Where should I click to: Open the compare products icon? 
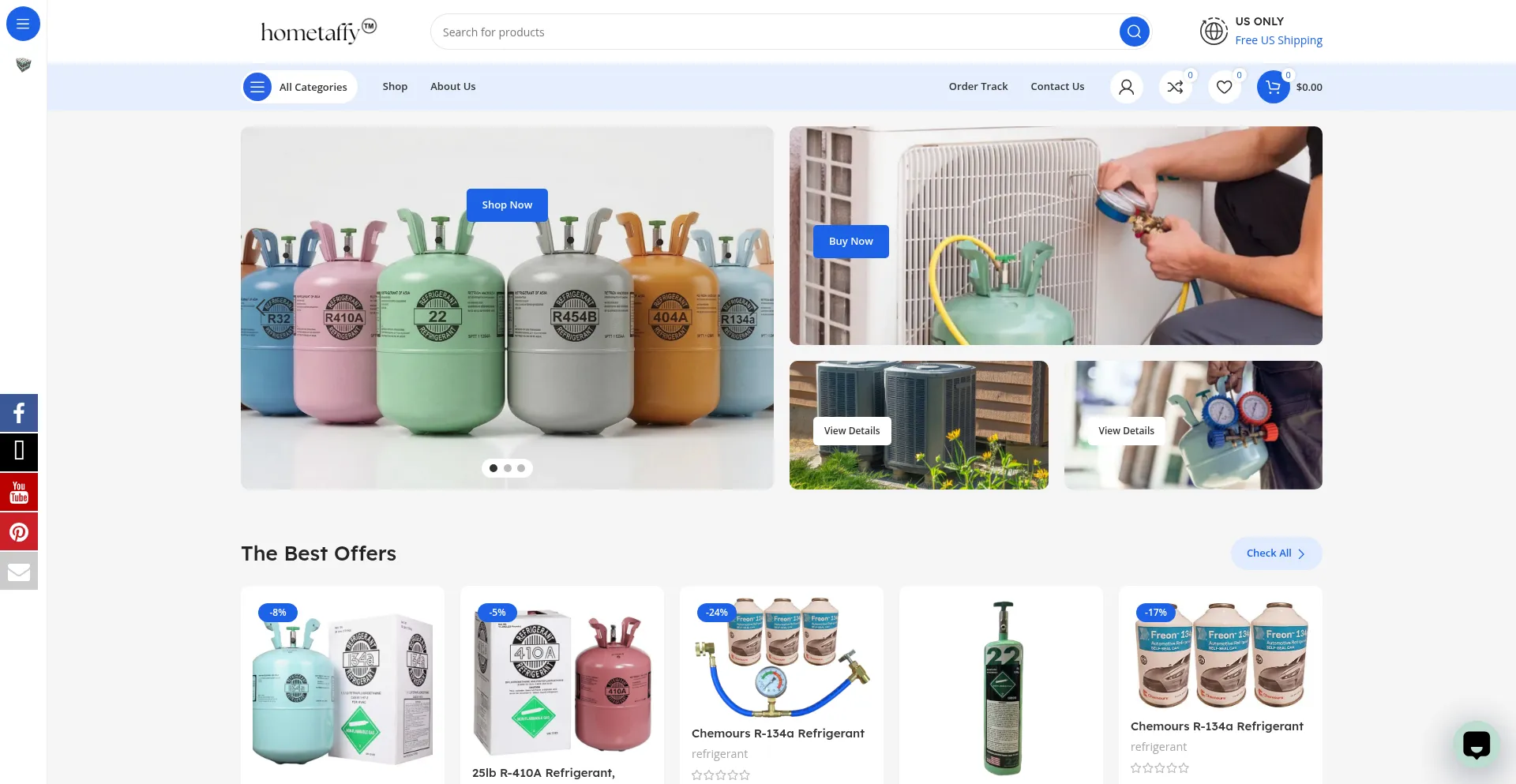pos(1176,87)
